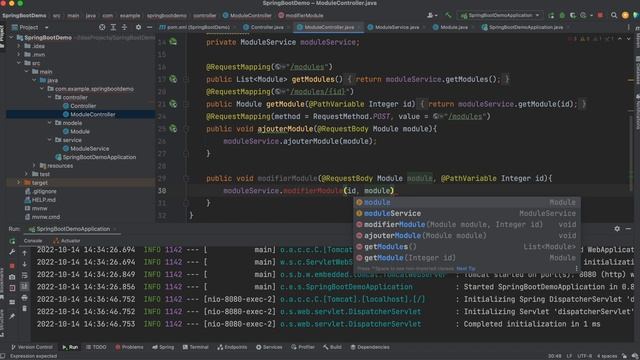Open Problems tool window
This screenshot has width=640, height=360.
[129, 347]
